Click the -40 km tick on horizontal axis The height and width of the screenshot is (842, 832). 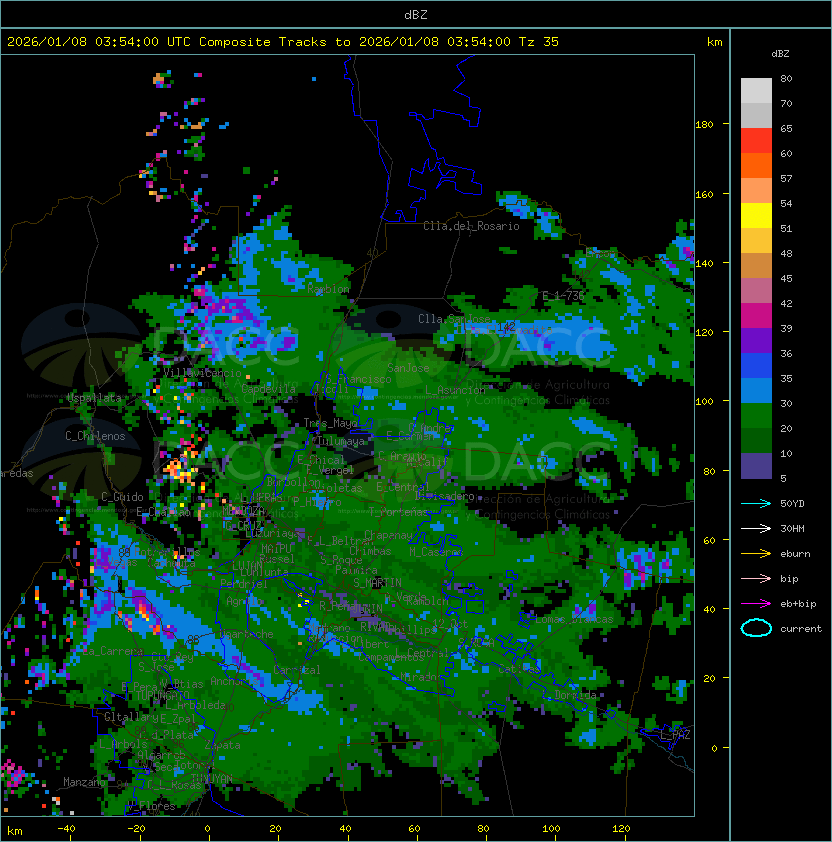point(66,829)
